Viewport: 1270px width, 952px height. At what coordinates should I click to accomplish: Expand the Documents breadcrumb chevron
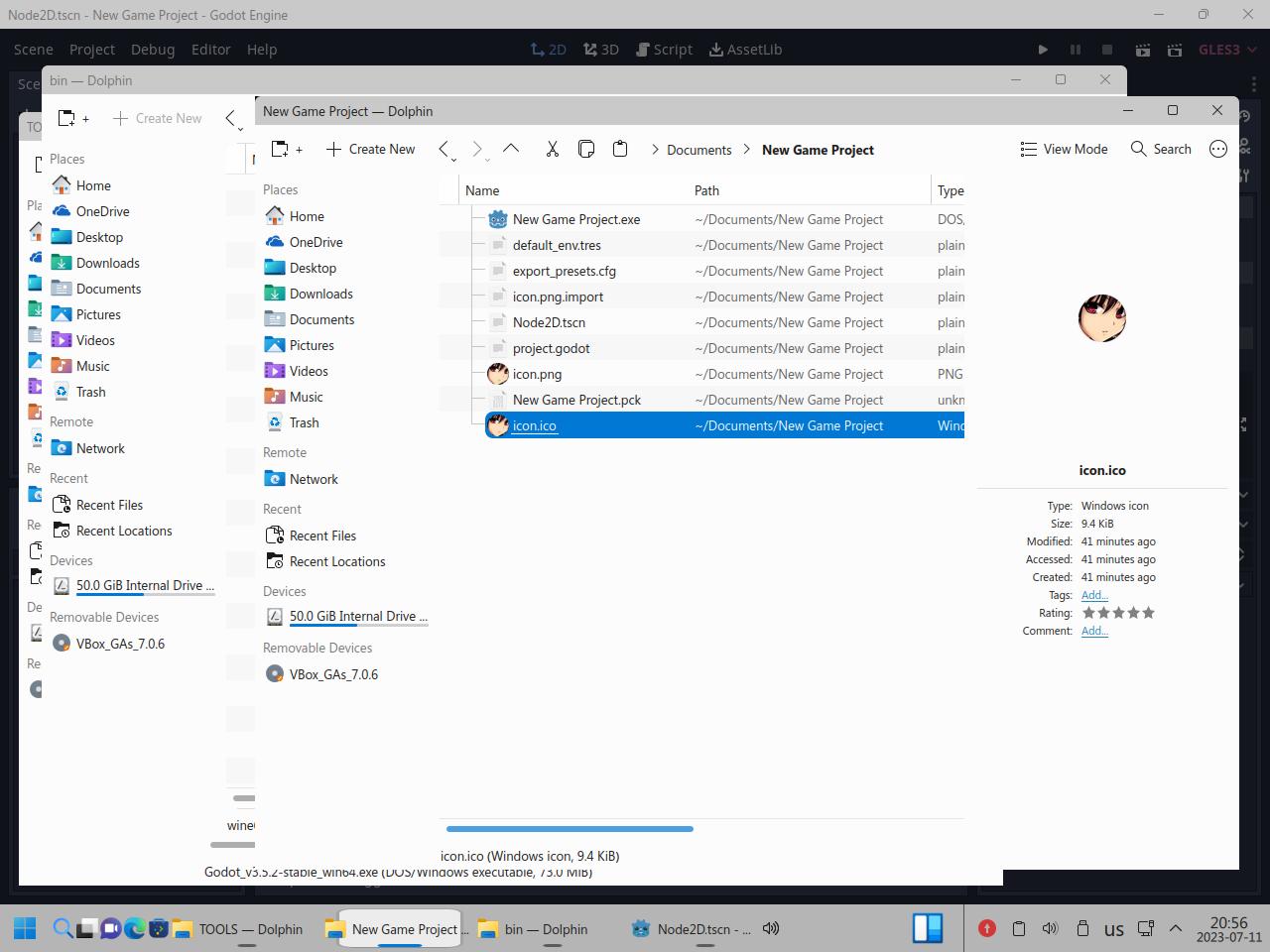(655, 150)
